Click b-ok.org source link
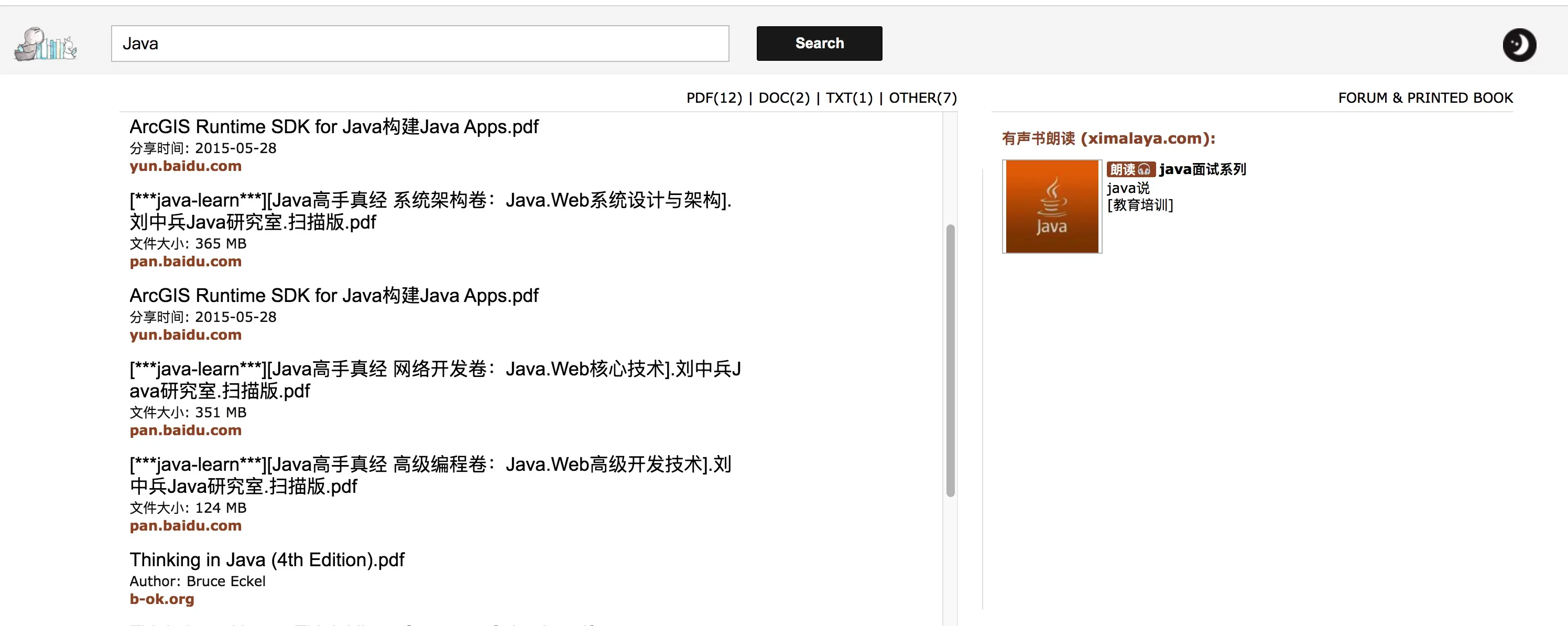This screenshot has width=1568, height=626. tap(162, 599)
